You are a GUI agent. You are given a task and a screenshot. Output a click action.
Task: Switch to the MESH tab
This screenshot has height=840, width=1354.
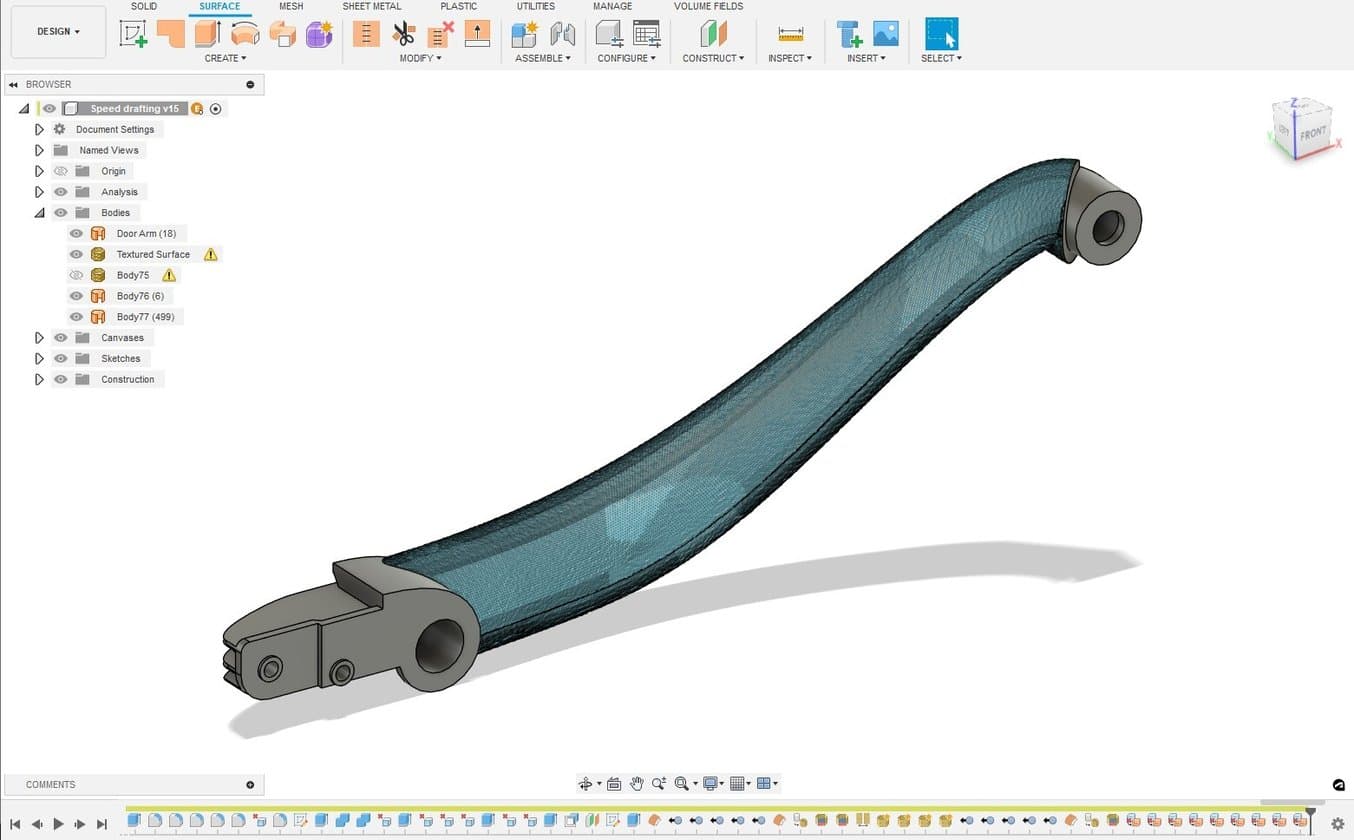(x=291, y=6)
